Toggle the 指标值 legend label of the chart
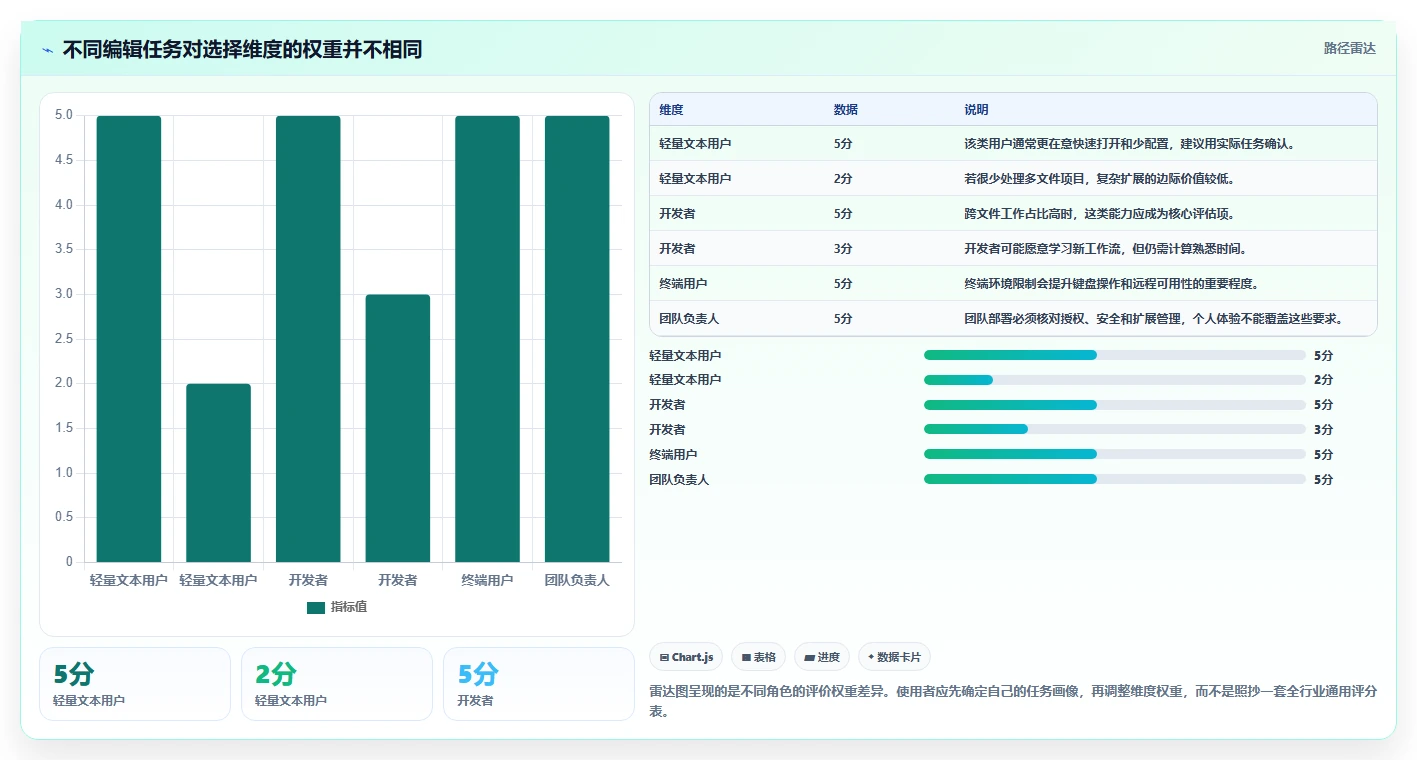Screen dimensions: 1417x760 pos(349,607)
